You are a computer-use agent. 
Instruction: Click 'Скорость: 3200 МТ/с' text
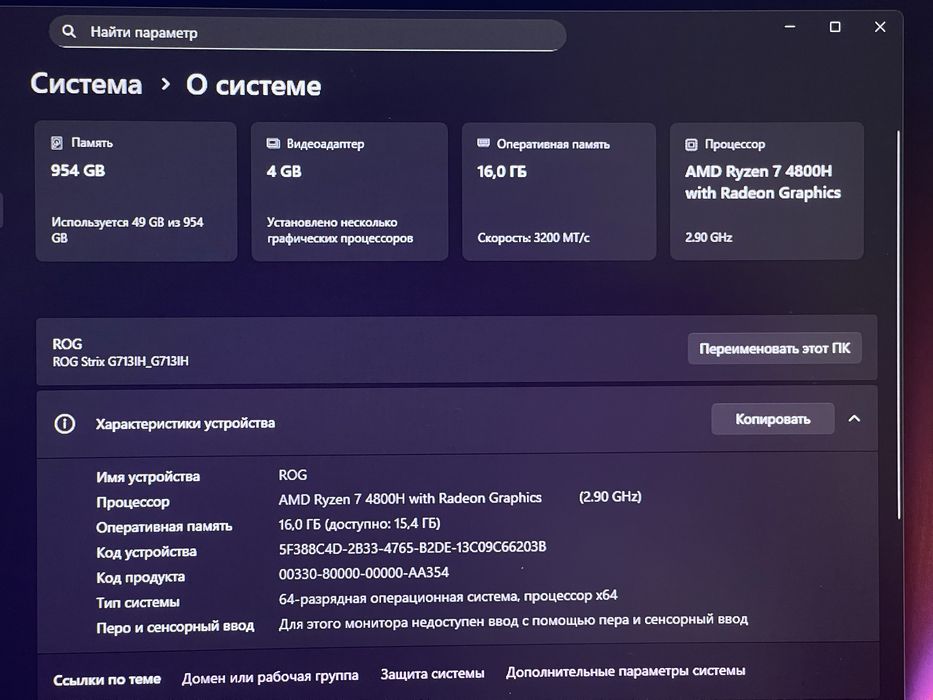533,238
